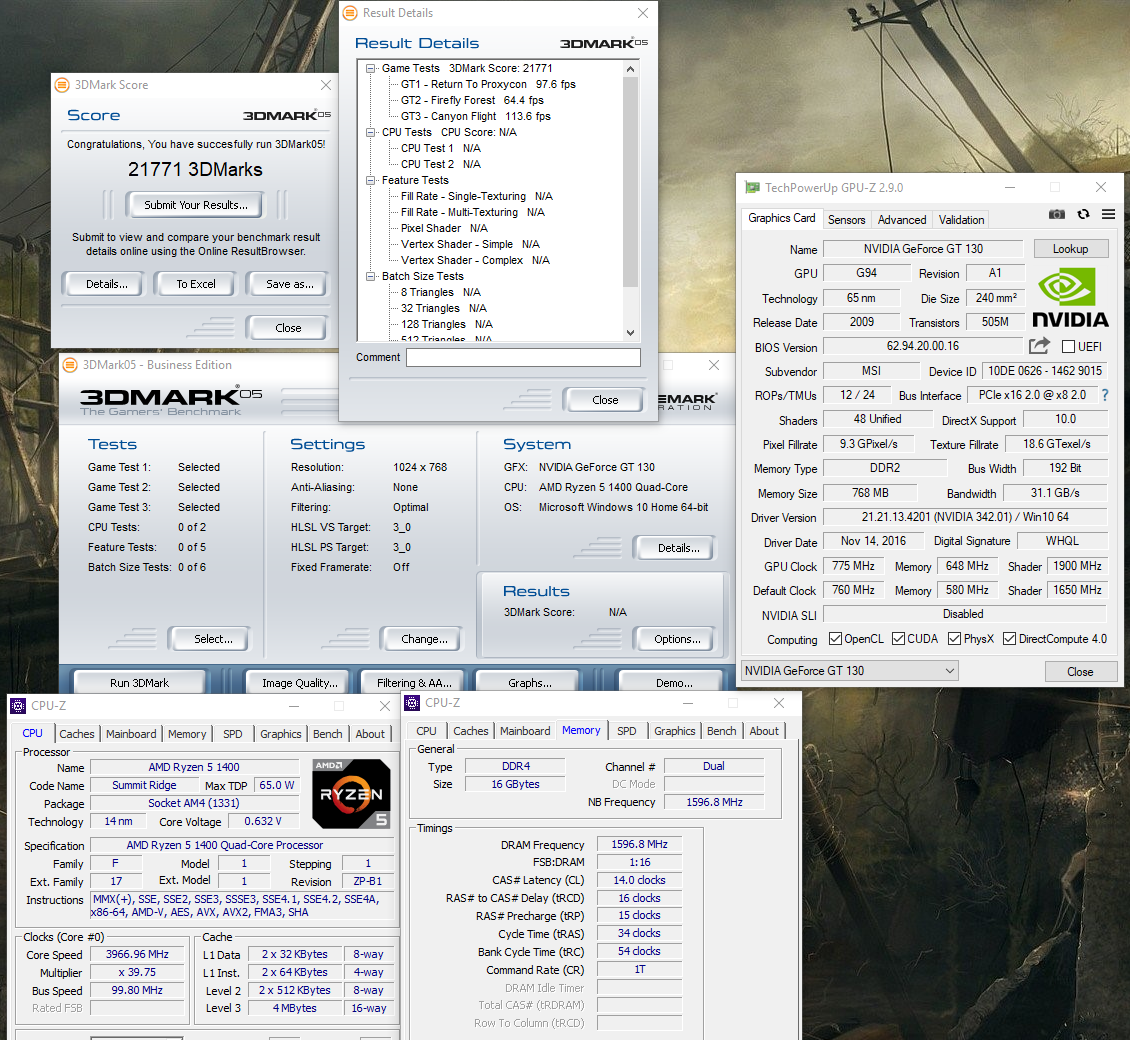Click the Comment input field
The image size is (1130, 1040).
[x=523, y=357]
